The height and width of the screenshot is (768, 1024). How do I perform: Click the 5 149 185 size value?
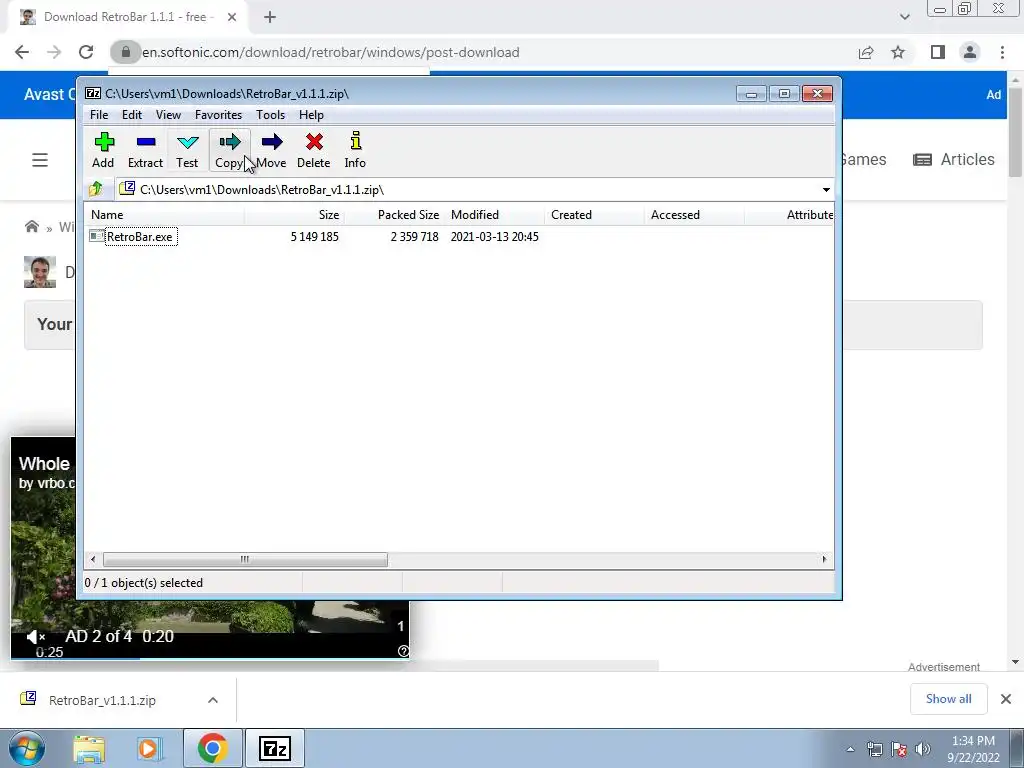point(315,236)
